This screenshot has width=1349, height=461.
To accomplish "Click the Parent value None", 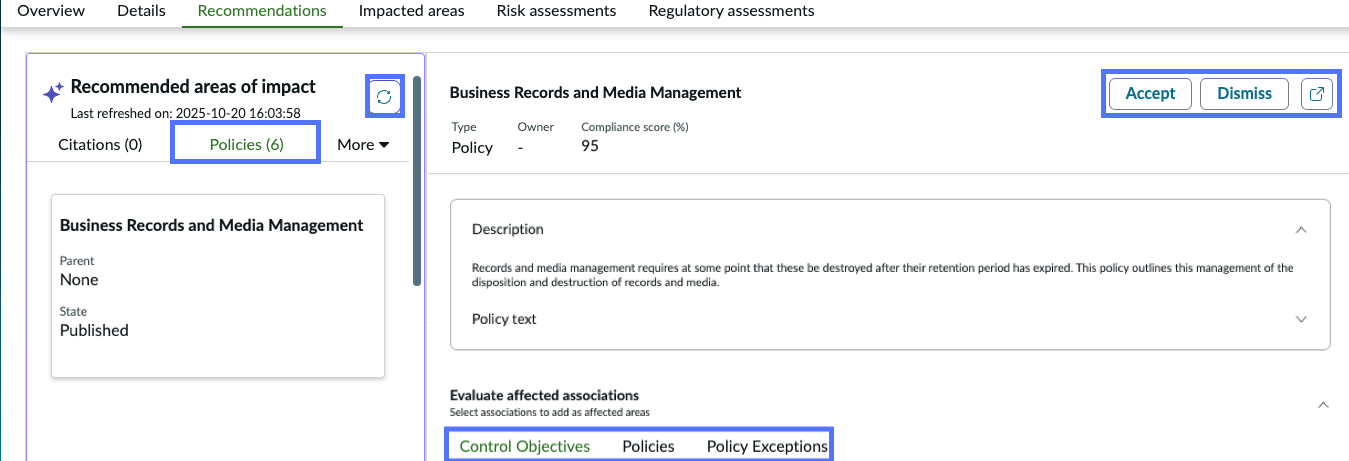I will (79, 279).
